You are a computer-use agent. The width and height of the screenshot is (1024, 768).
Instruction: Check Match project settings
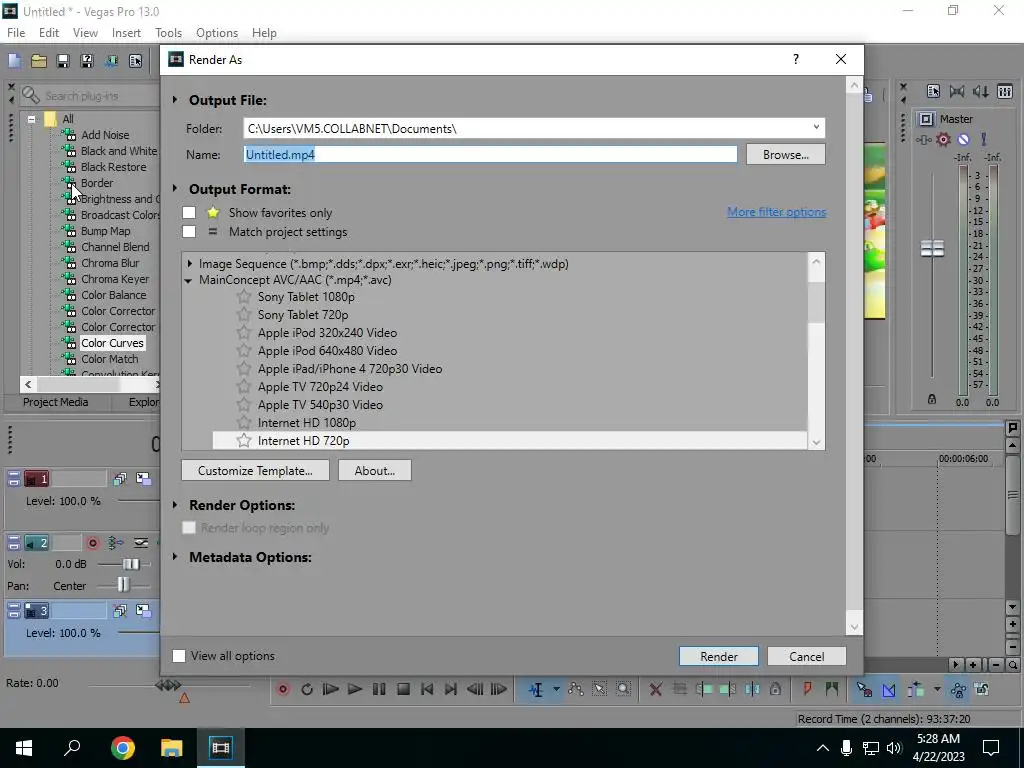click(x=189, y=232)
